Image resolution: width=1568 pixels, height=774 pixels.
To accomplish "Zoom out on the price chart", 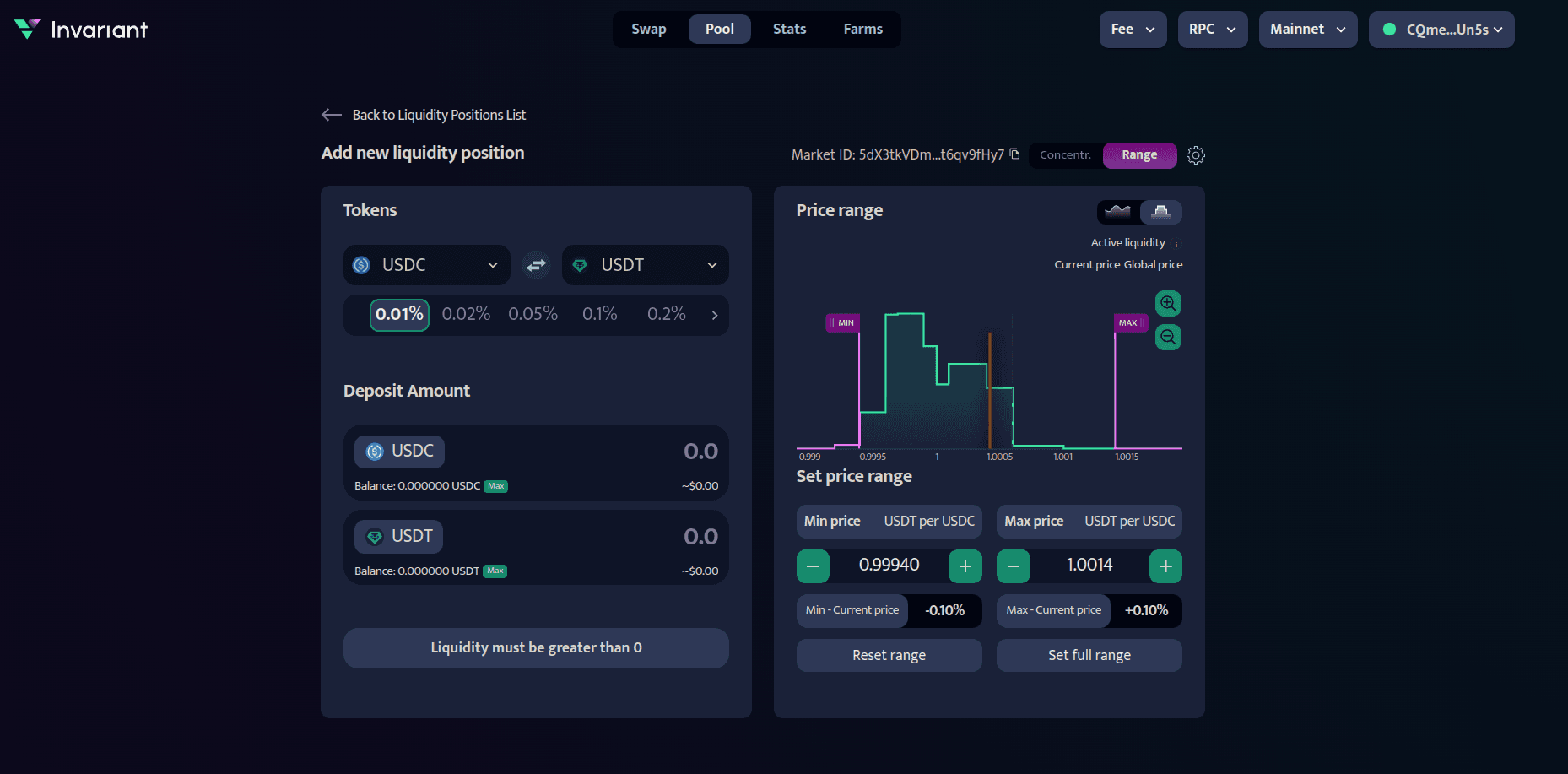I will [1168, 338].
